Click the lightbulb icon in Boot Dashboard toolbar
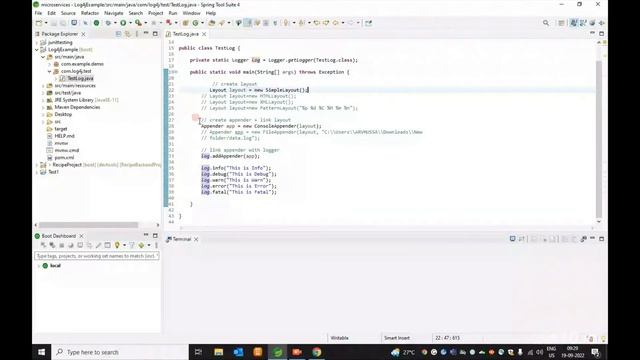Image resolution: width=640 pixels, height=360 pixels. point(117,245)
